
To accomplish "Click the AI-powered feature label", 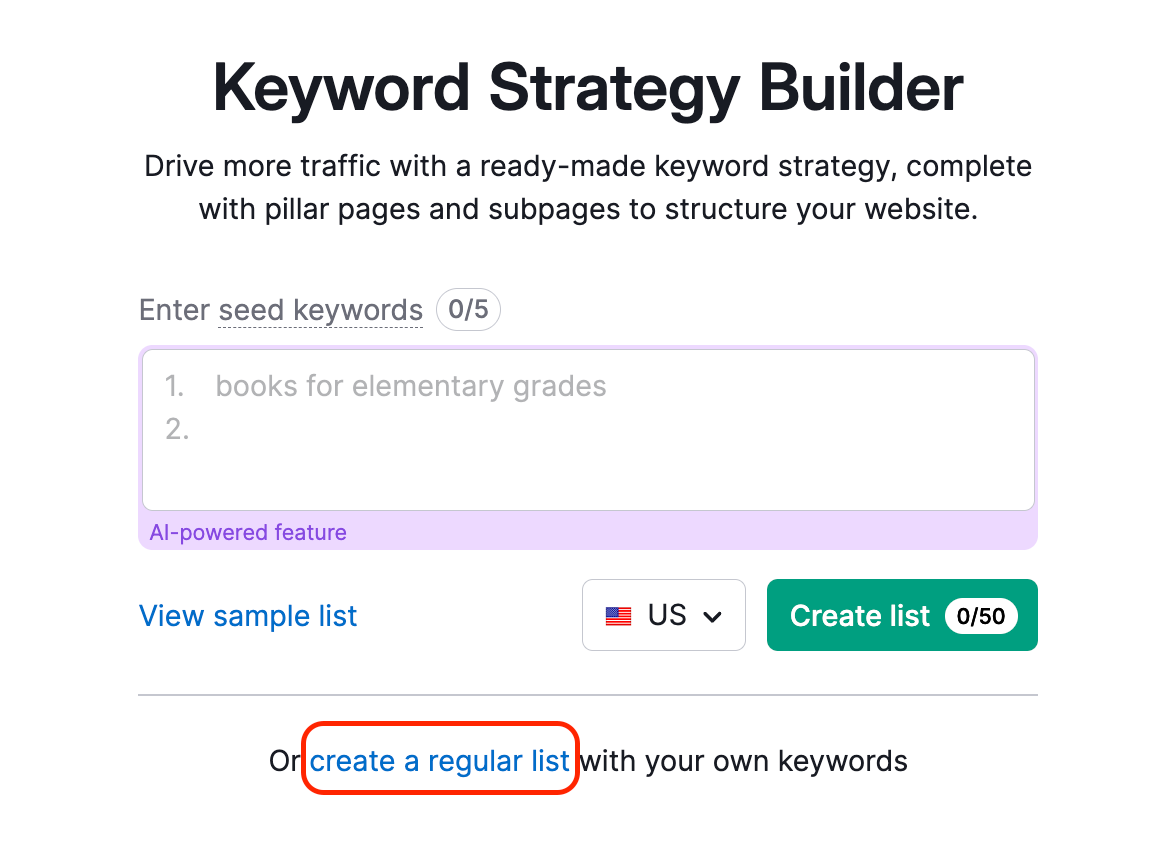I will click(248, 533).
